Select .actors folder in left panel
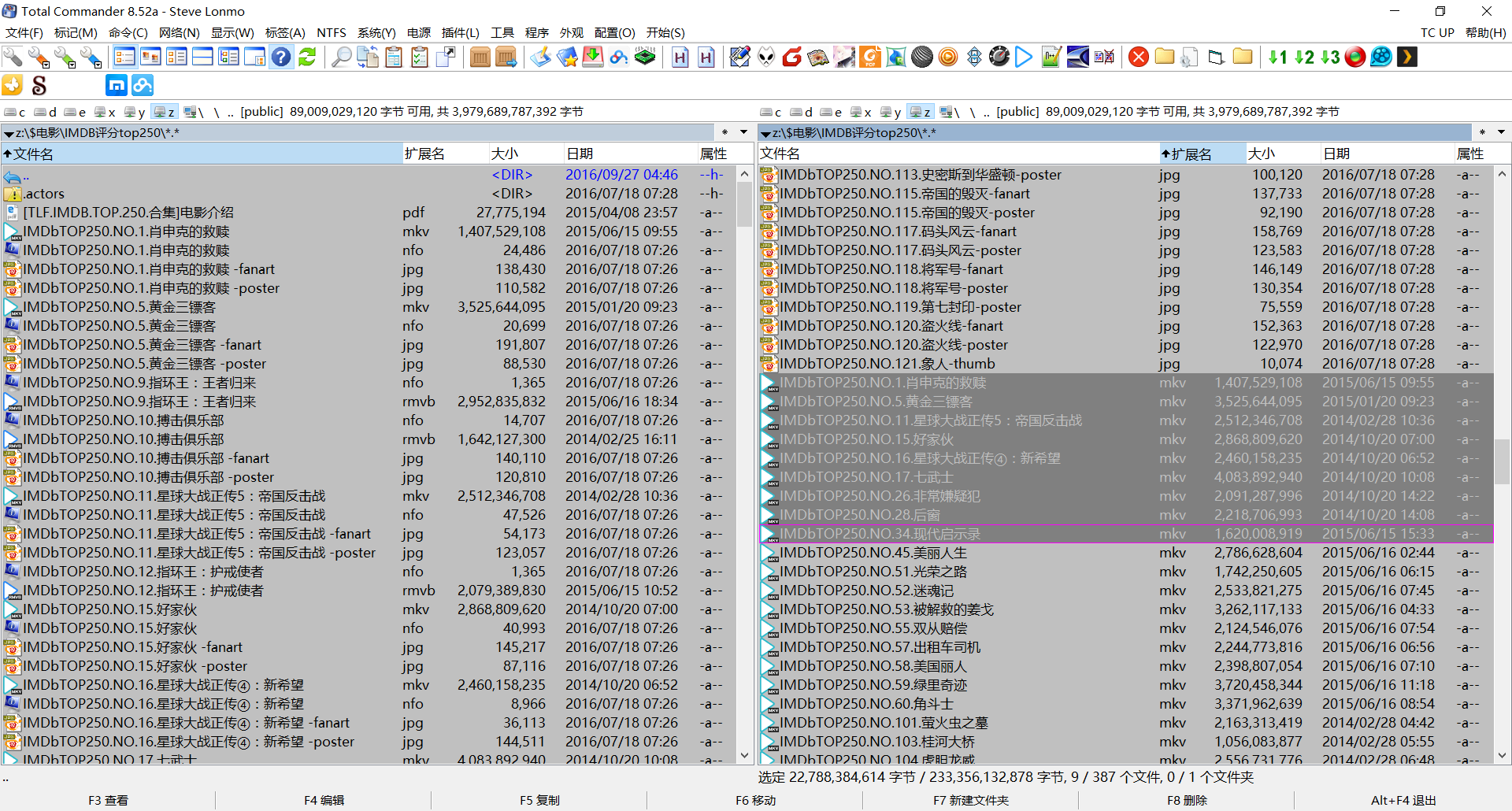Image resolution: width=1512 pixels, height=811 pixels. [x=368, y=194]
